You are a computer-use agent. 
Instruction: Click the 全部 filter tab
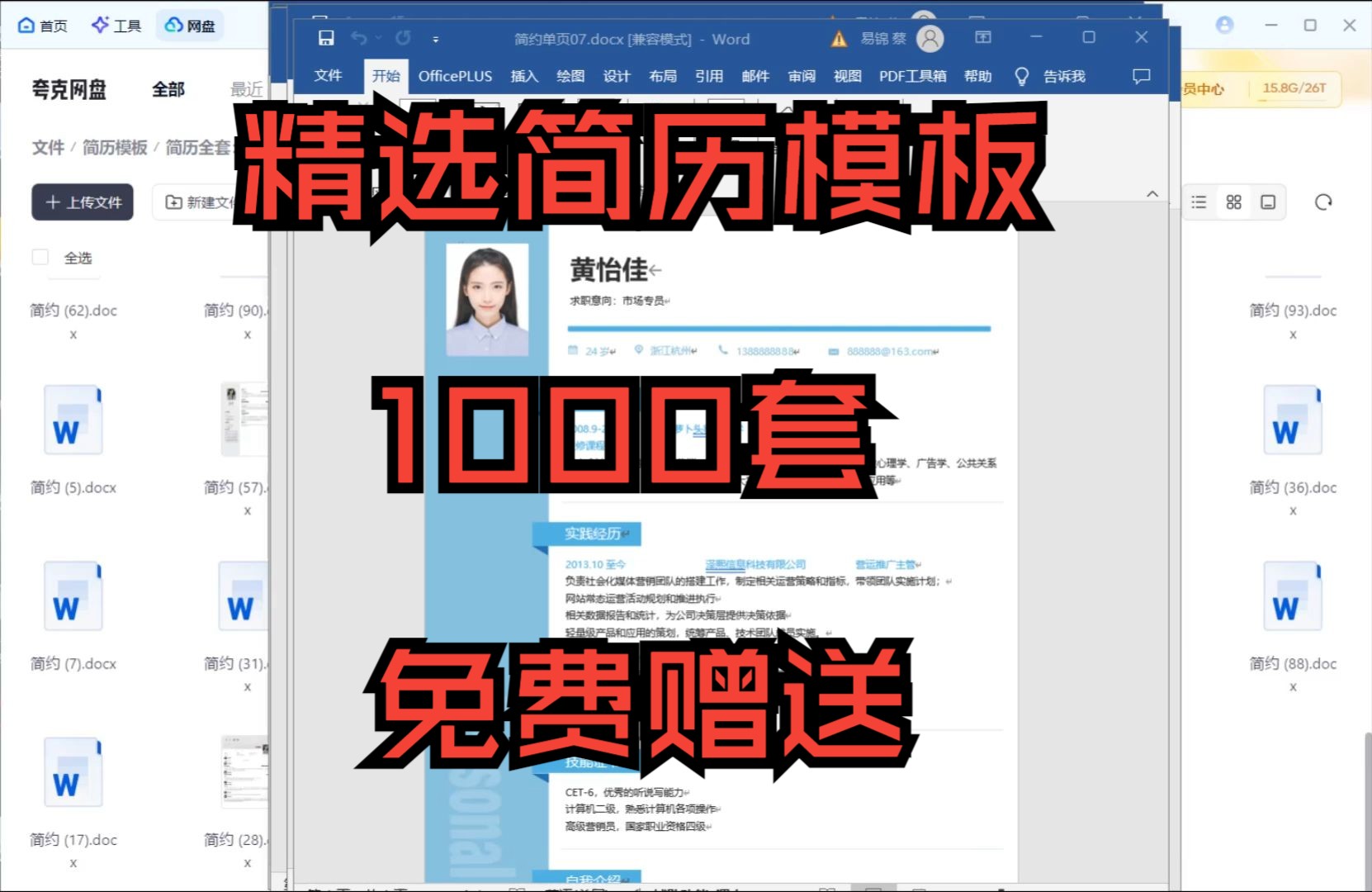[x=168, y=89]
